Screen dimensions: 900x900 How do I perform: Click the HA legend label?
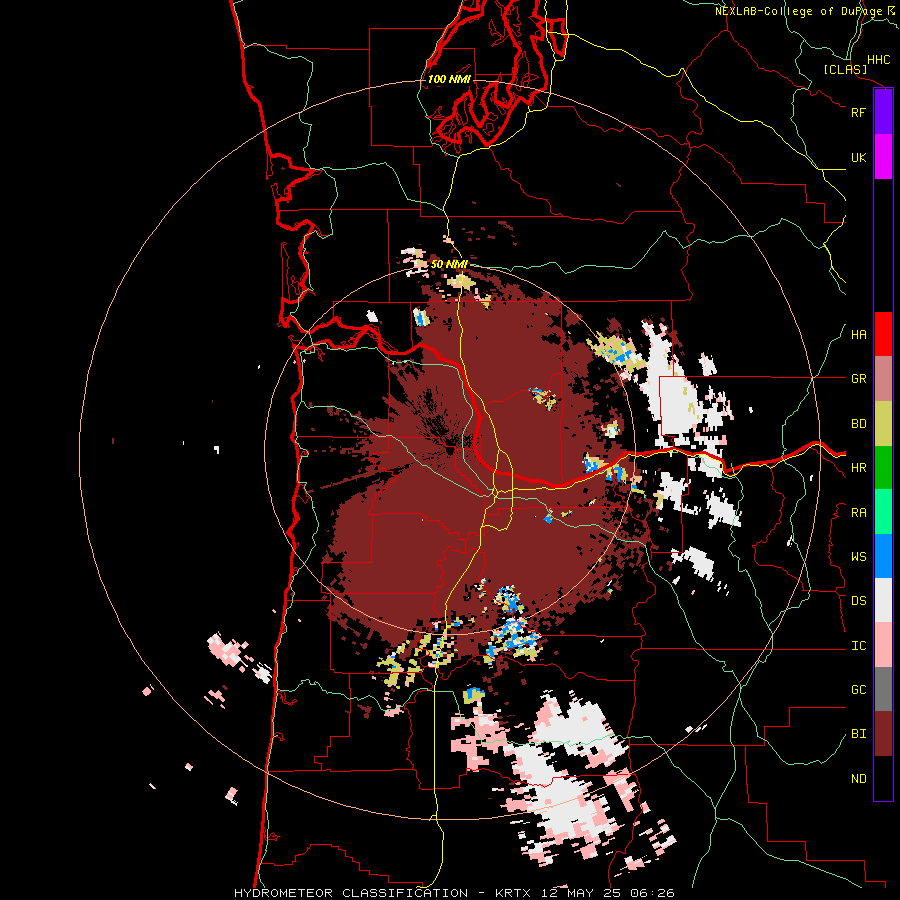858,335
